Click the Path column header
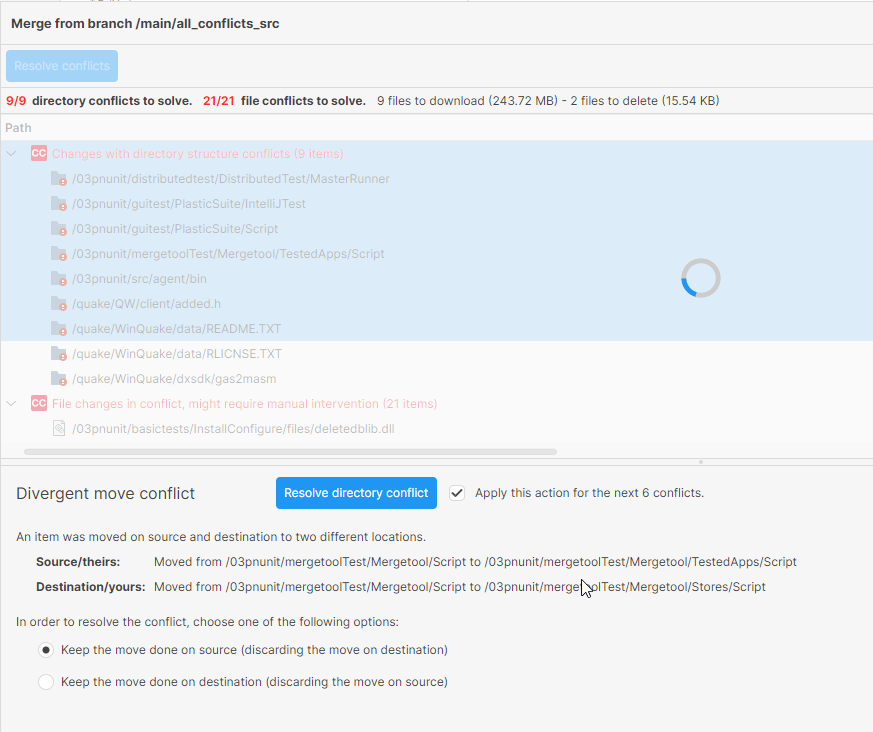The image size is (873, 732). point(17,127)
